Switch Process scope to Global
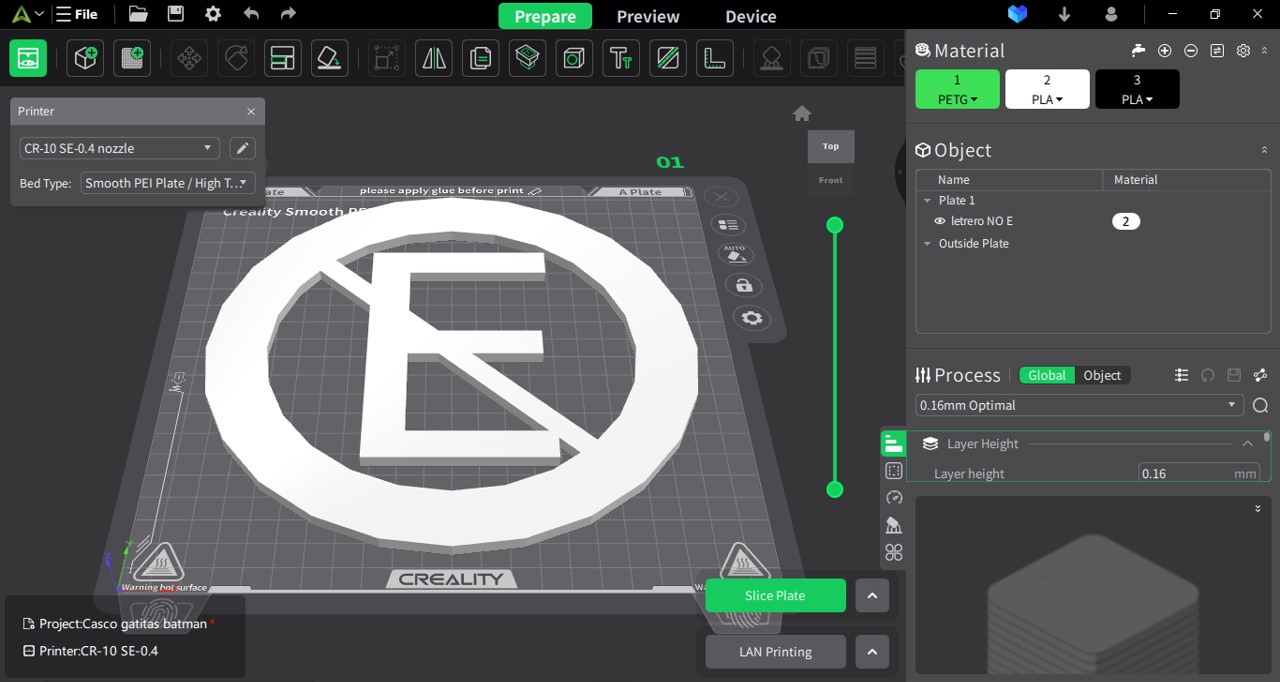The image size is (1280, 682). (x=1047, y=375)
